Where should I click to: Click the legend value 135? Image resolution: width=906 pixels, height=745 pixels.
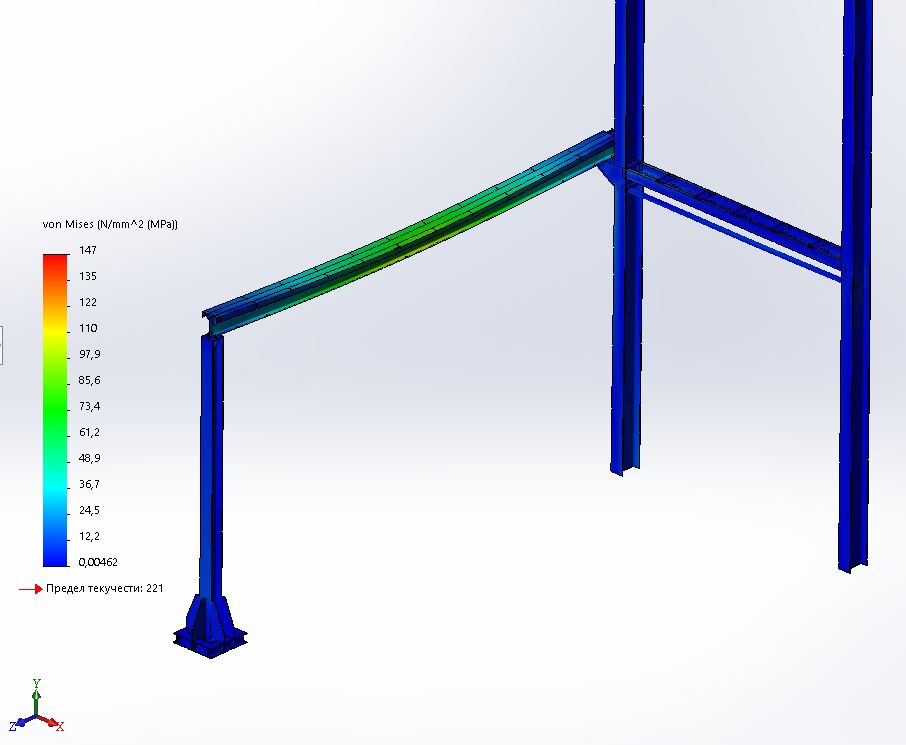point(88,276)
